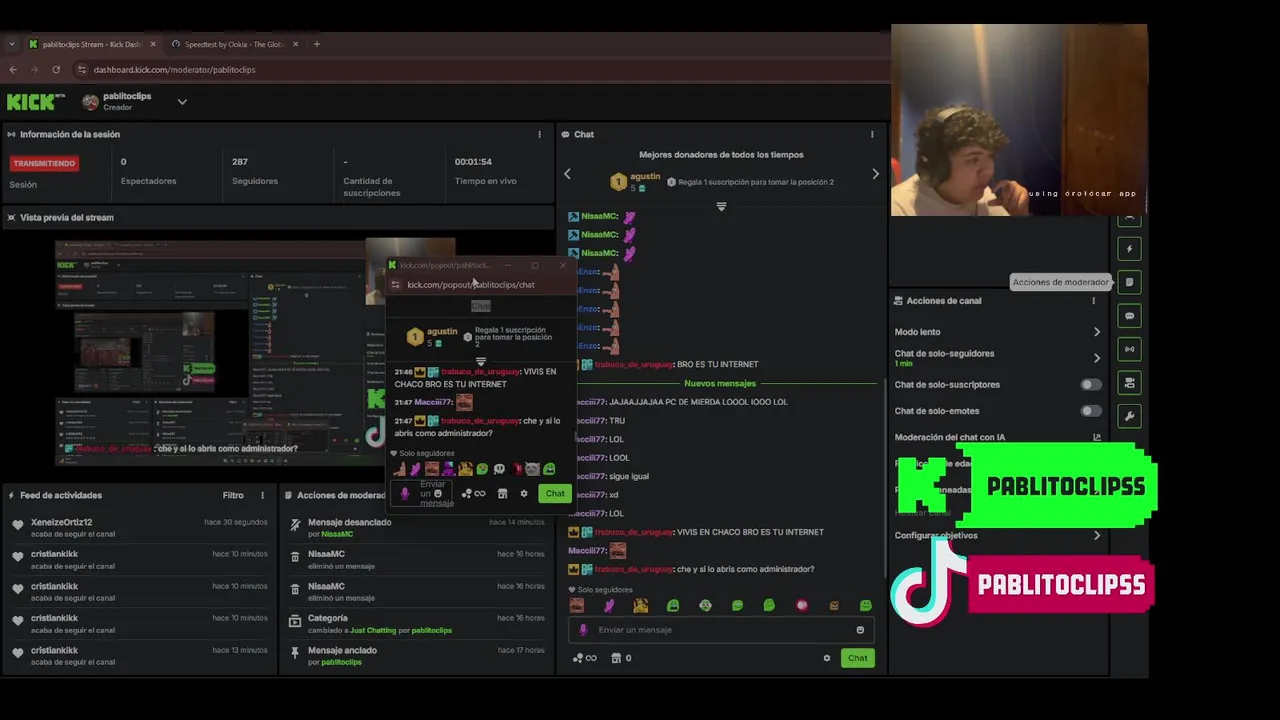Reload the dashboard page

tap(56, 70)
